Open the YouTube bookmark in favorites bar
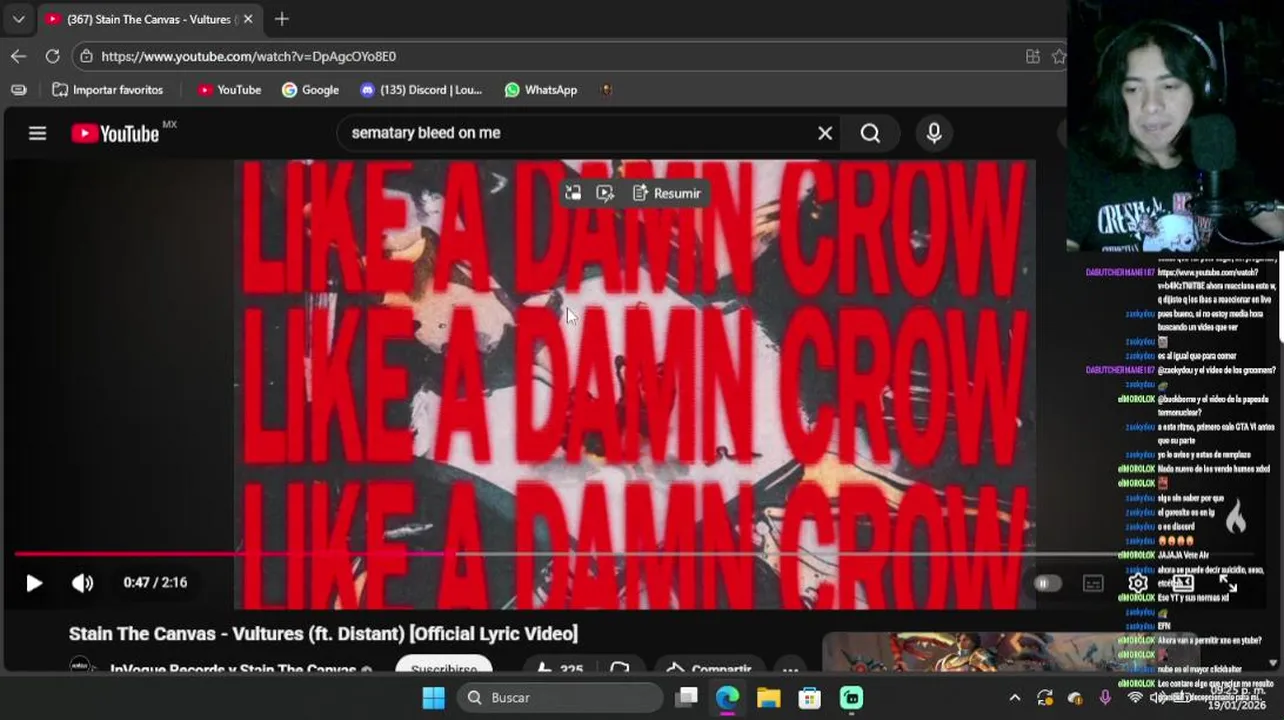The width and height of the screenshot is (1284, 720). pos(229,90)
